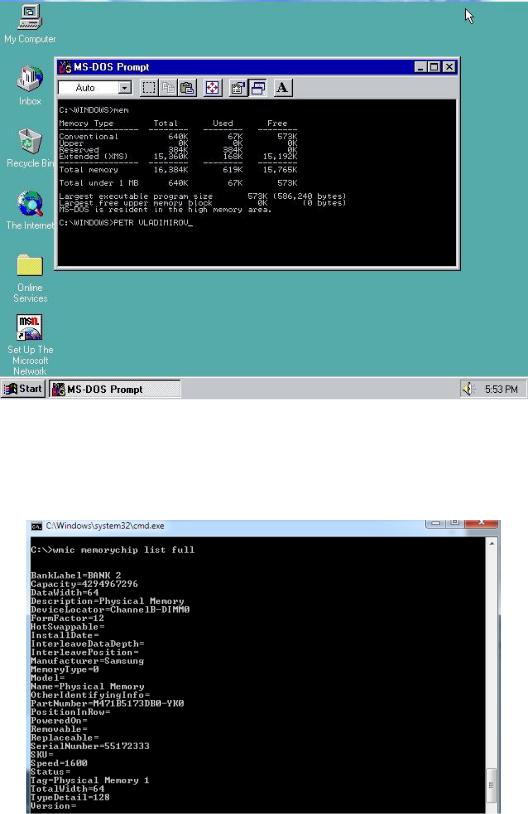528x814 pixels.
Task: Click the BankLabel=BANK 2 line
Action: tap(76, 575)
